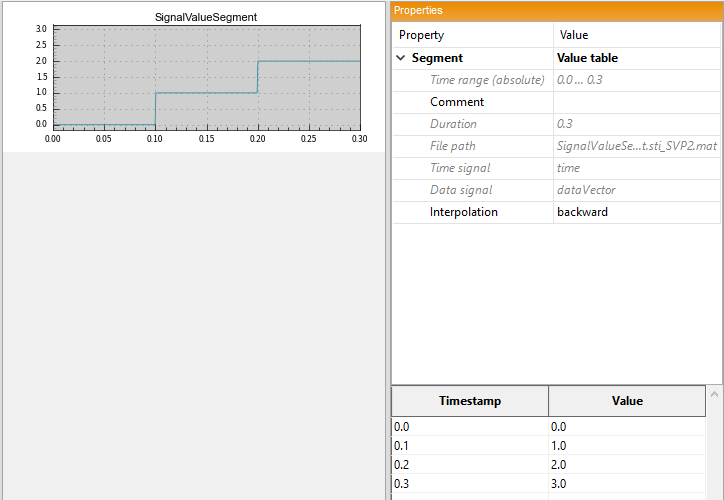This screenshot has height=500, width=724.
Task: Click the Value column header in the value table
Action: click(x=627, y=401)
